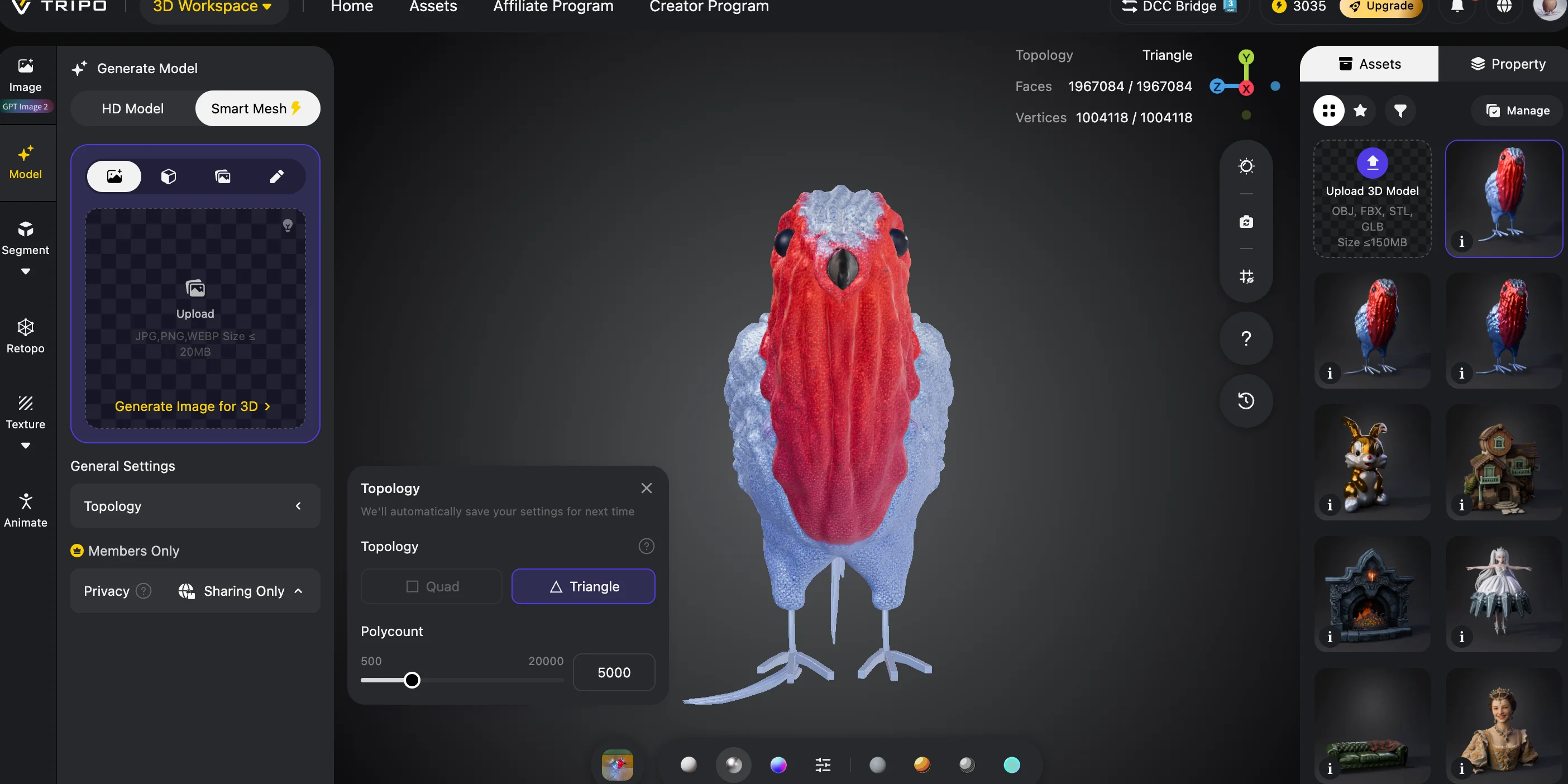This screenshot has height=784, width=1568.
Task: Select the orange material sphere
Action: (922, 764)
